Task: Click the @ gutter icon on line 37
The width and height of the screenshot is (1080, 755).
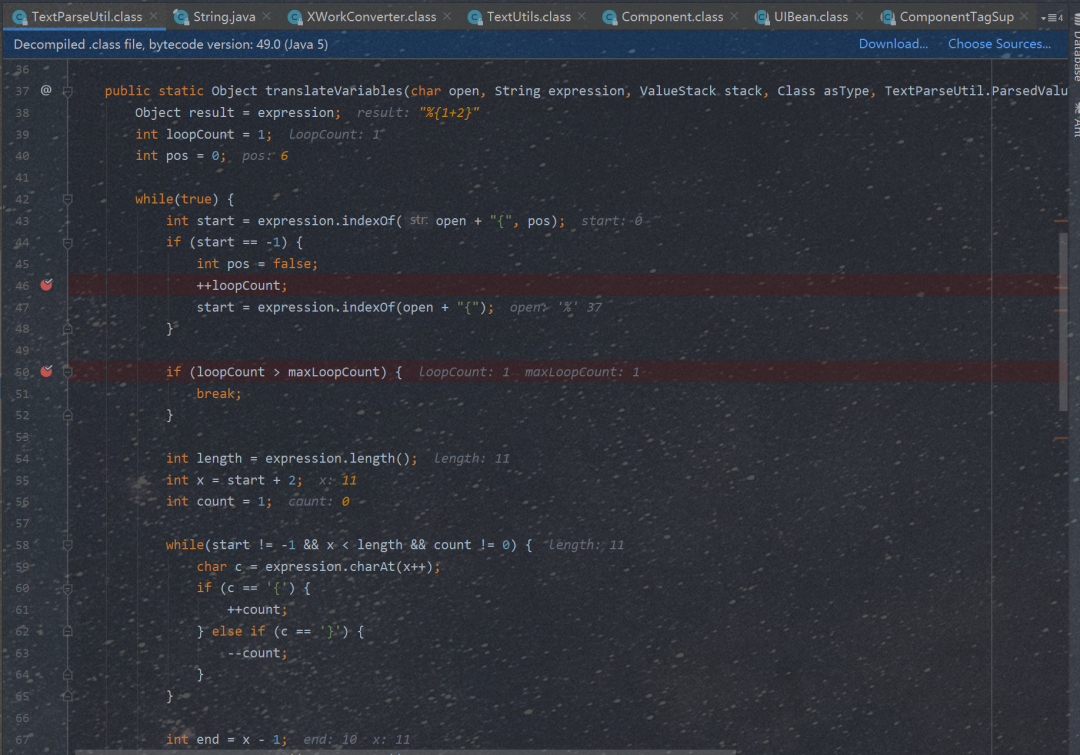Action: (46, 90)
